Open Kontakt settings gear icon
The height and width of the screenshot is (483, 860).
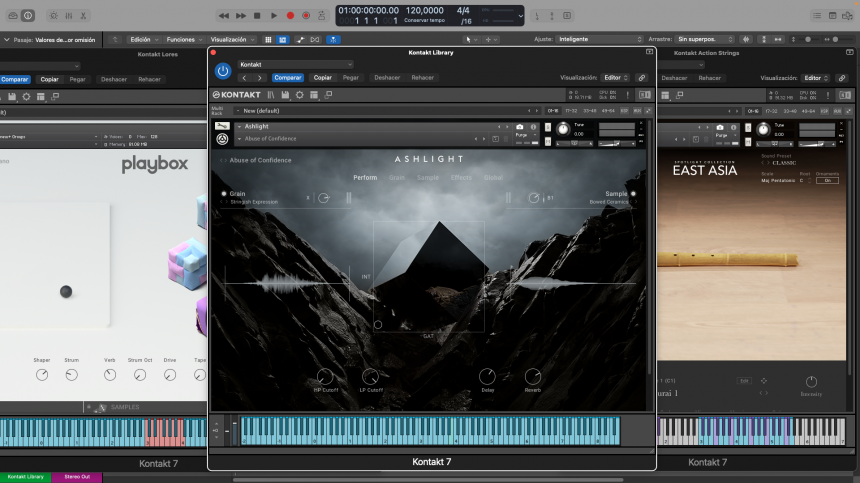[299, 95]
